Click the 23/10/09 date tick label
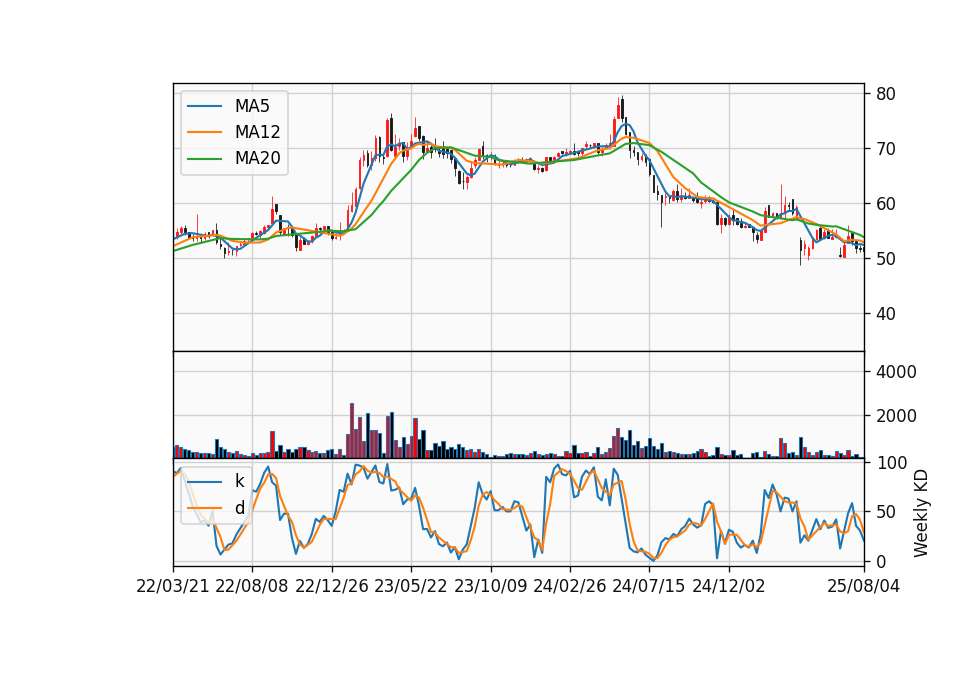Screen dimensions: 960x690 pos(490,586)
